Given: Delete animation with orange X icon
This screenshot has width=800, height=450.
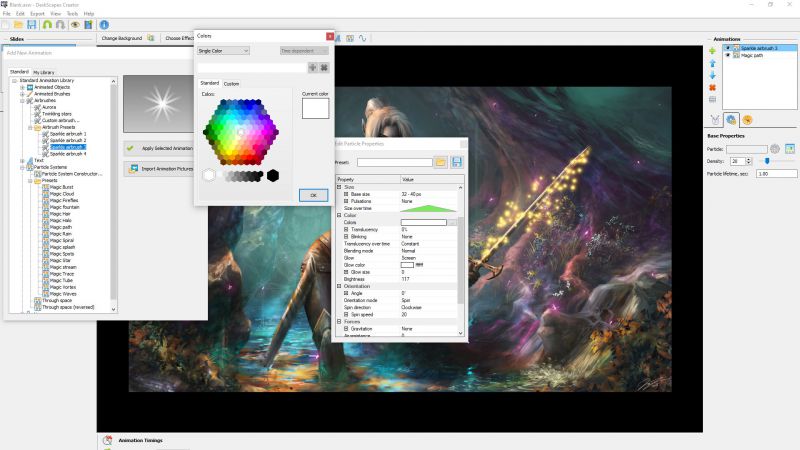Looking at the screenshot, I should pos(712,88).
